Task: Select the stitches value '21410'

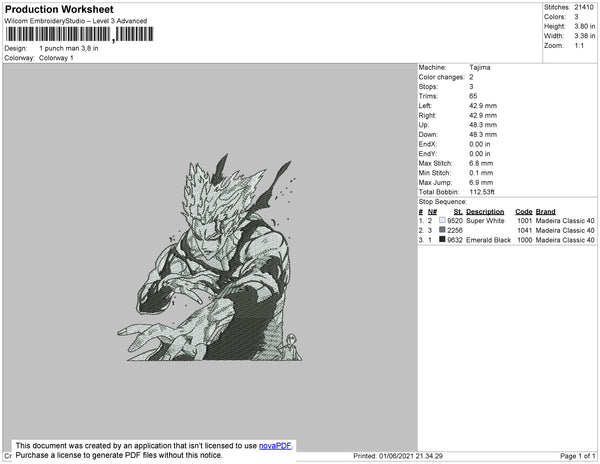Action: (x=584, y=7)
